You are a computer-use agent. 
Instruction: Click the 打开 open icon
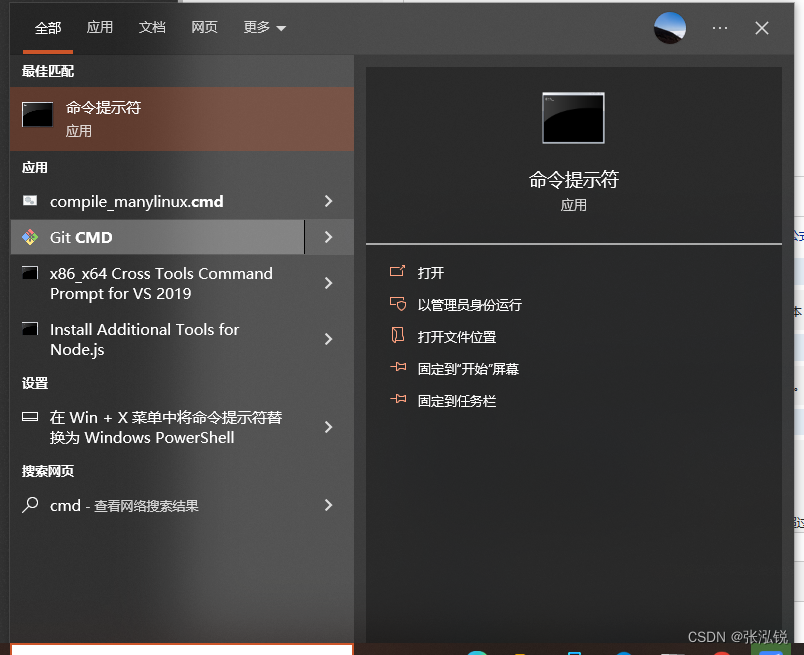pos(397,271)
